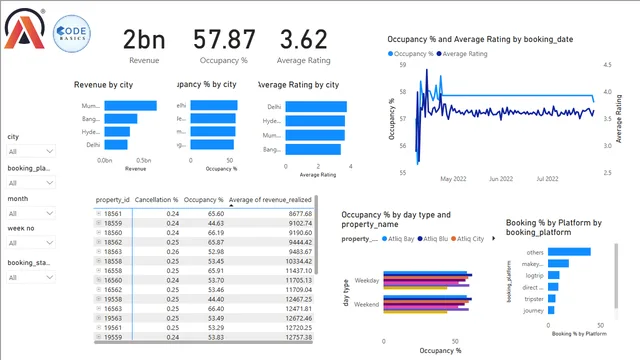640x360 pixels.
Task: Select Atliq City legend item
Action: pos(467,239)
